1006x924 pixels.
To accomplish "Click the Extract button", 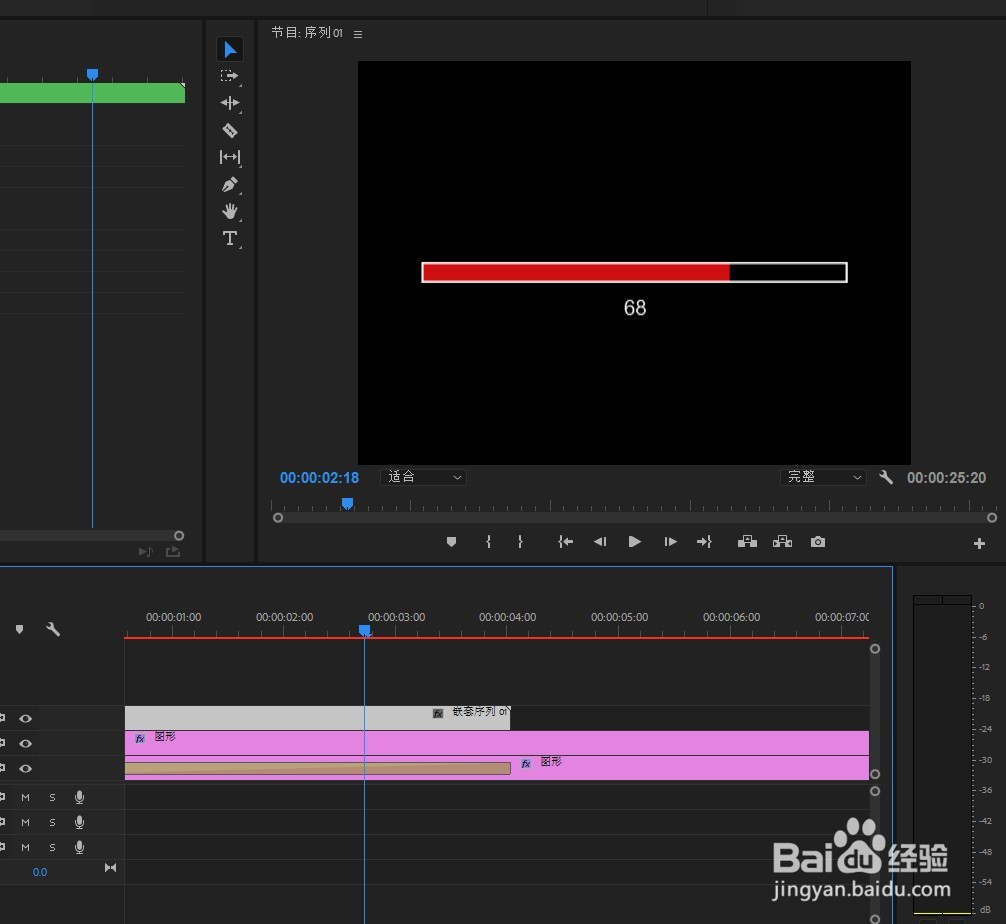I will [x=783, y=542].
